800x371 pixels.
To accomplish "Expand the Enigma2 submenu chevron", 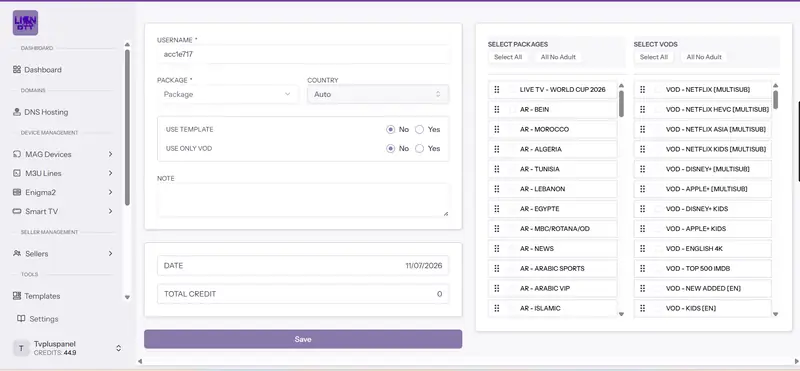I will coord(110,192).
